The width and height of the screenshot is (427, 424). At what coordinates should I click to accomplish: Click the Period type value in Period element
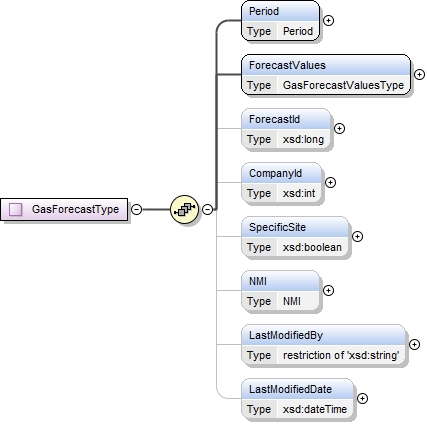[298, 31]
